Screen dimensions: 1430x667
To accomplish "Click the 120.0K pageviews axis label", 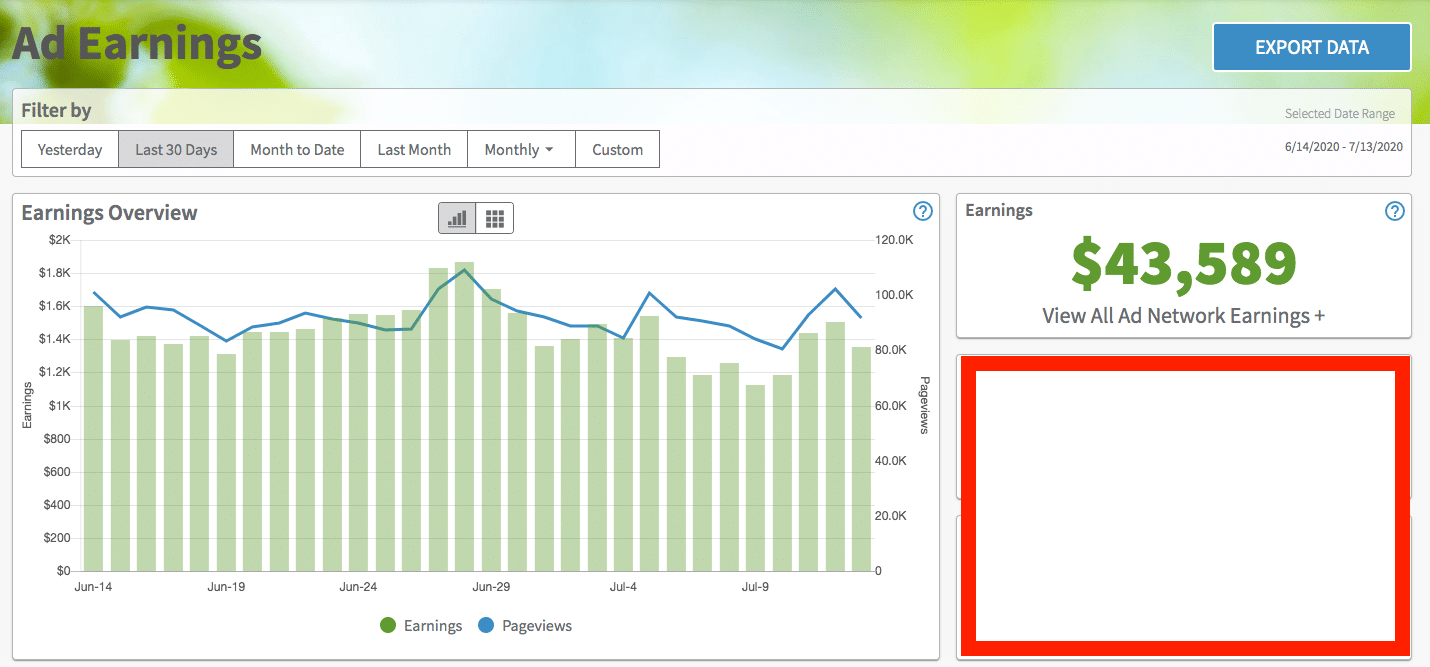I will tap(895, 240).
